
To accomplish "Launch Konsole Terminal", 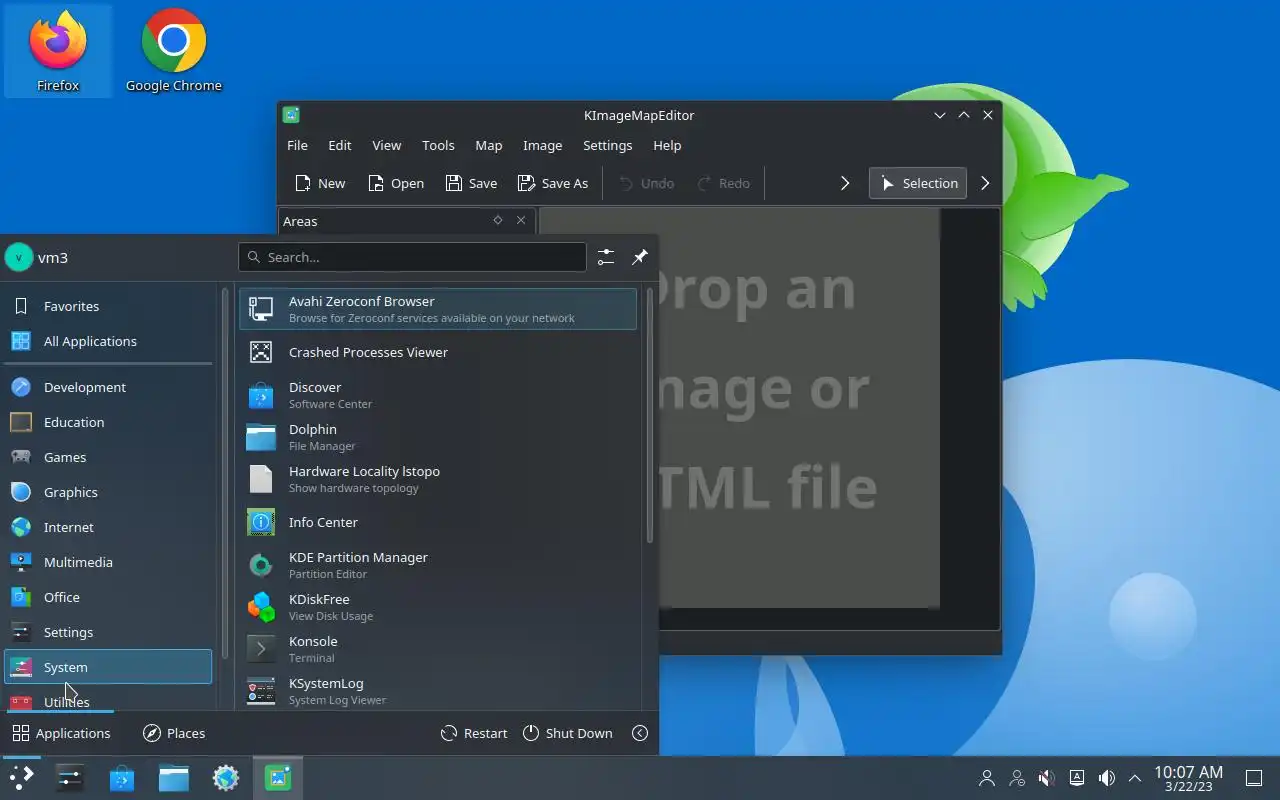I will coord(438,649).
